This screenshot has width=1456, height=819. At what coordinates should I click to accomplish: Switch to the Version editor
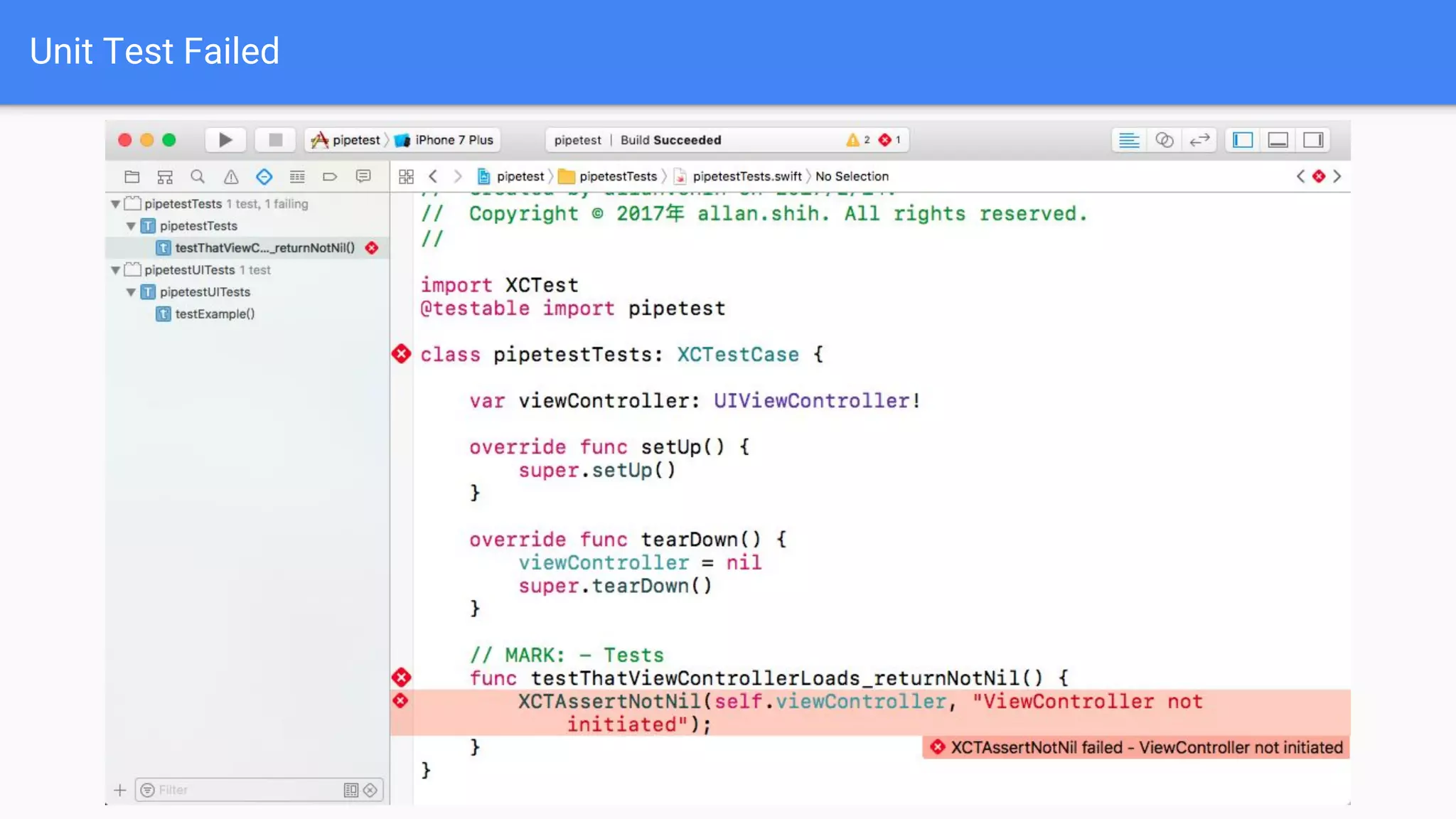tap(1199, 140)
